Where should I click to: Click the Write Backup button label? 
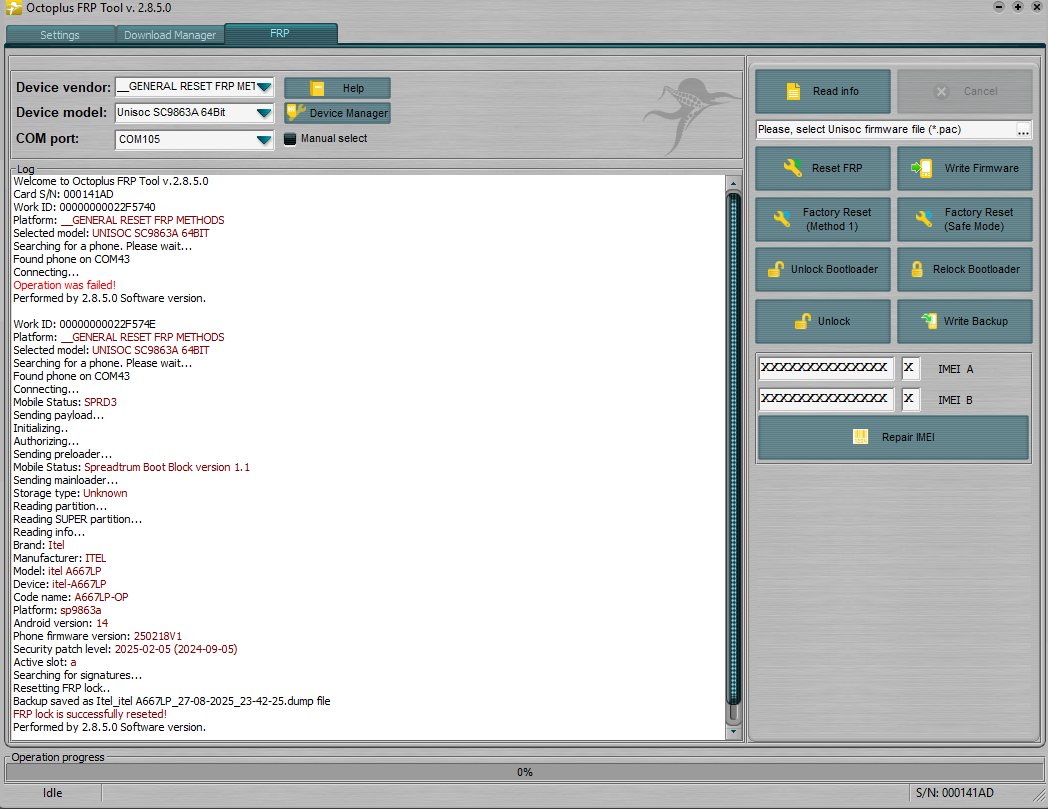click(x=975, y=322)
